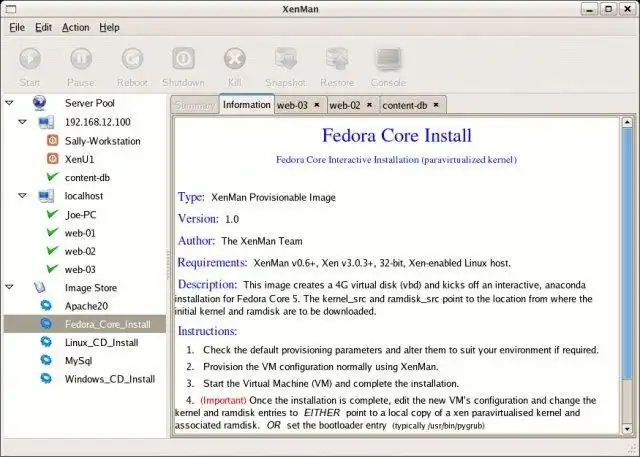The height and width of the screenshot is (457, 640).
Task: Close the web-03 tab
Action: coord(317,105)
